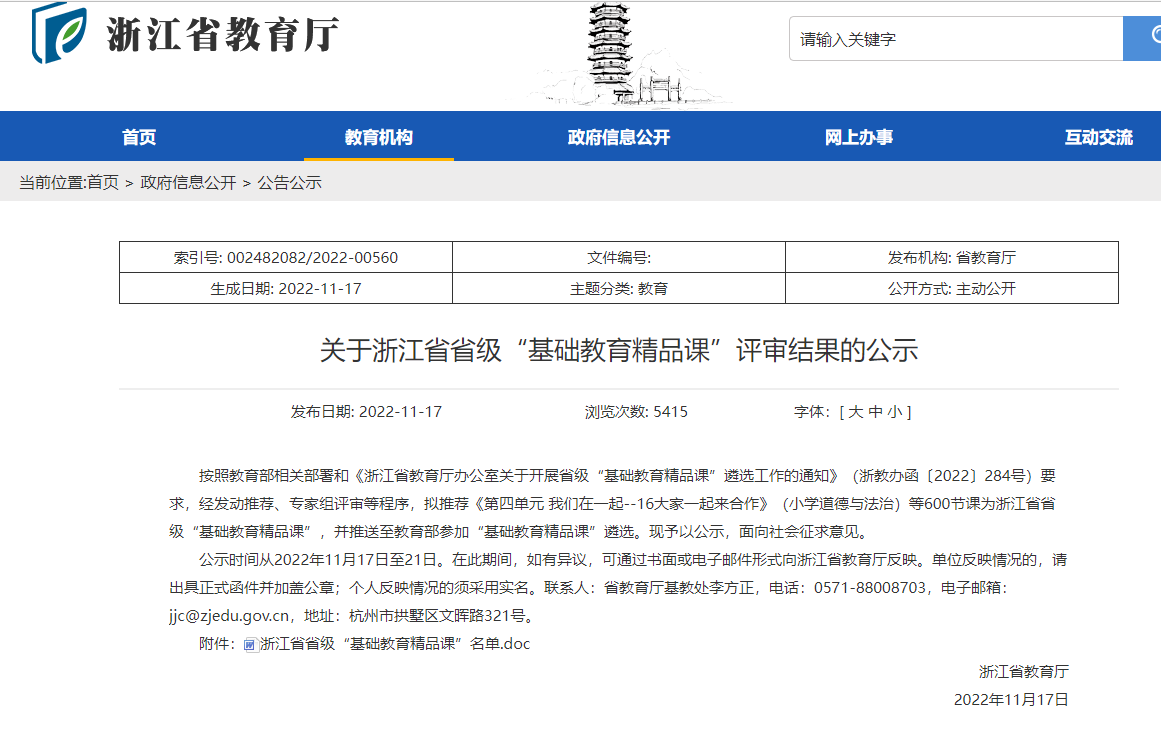The height and width of the screenshot is (749, 1161).
Task: Click the doc file icon beside 附件
Action: [x=250, y=644]
